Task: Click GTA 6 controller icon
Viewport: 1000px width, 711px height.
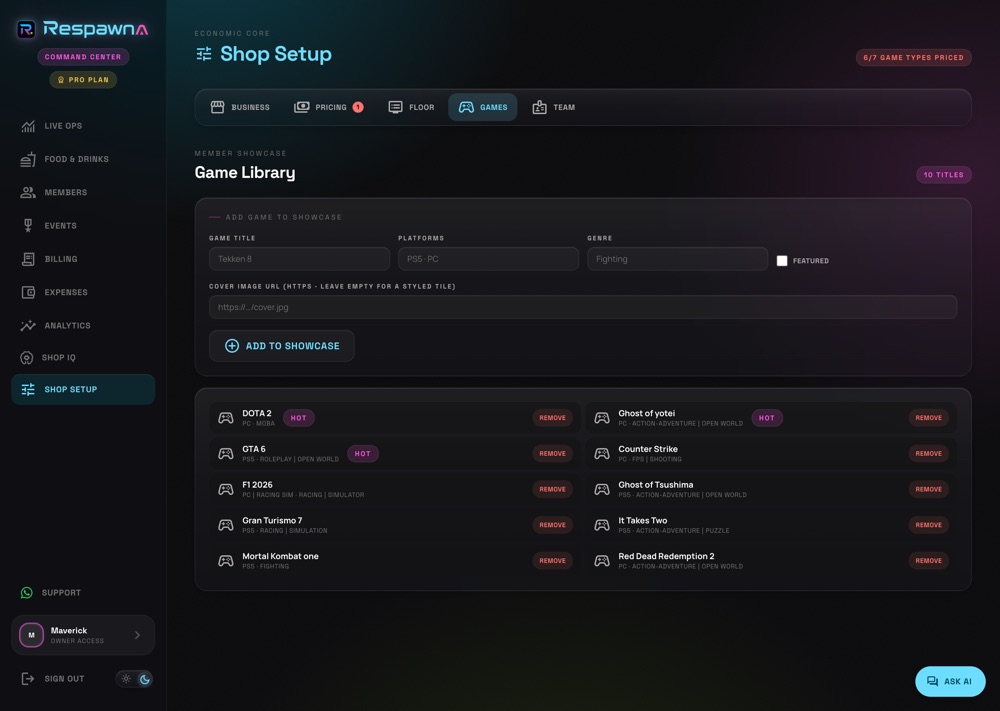Action: 226,454
